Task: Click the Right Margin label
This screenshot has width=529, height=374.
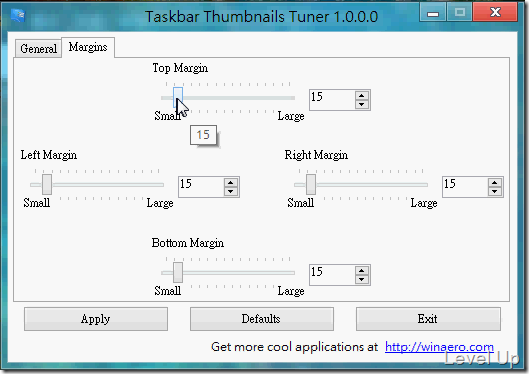Action: click(x=316, y=155)
